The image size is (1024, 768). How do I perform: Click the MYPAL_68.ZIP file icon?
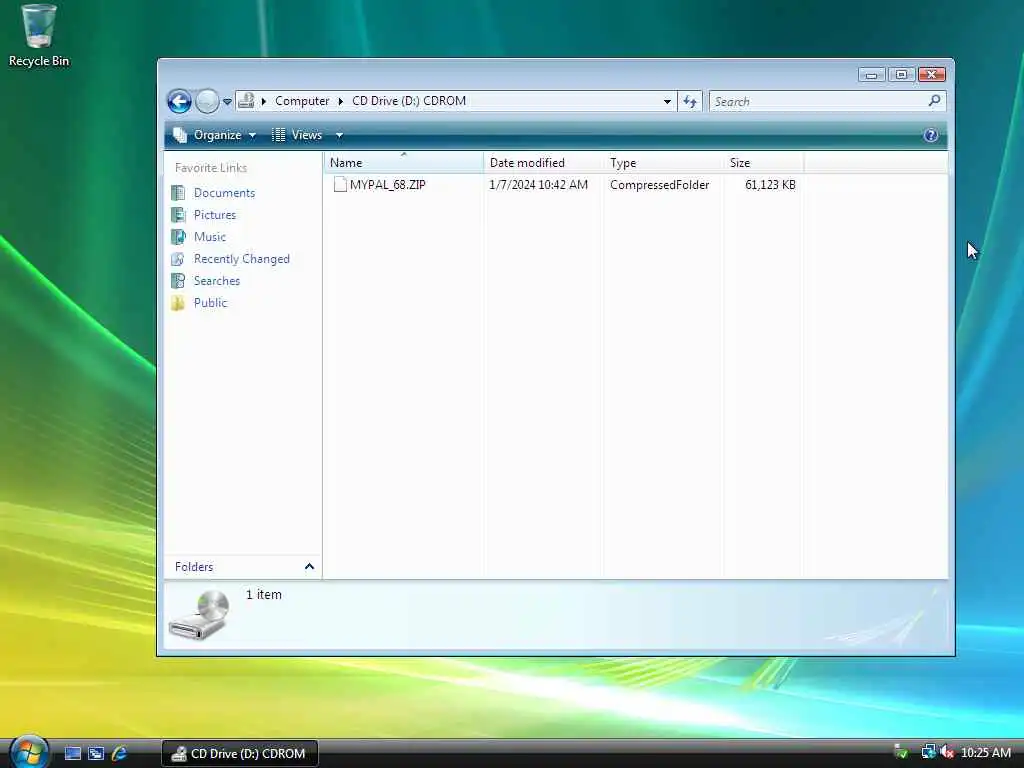coord(340,185)
